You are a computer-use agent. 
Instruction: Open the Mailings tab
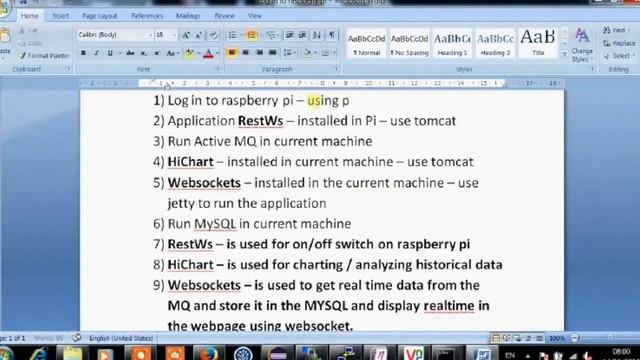188,16
